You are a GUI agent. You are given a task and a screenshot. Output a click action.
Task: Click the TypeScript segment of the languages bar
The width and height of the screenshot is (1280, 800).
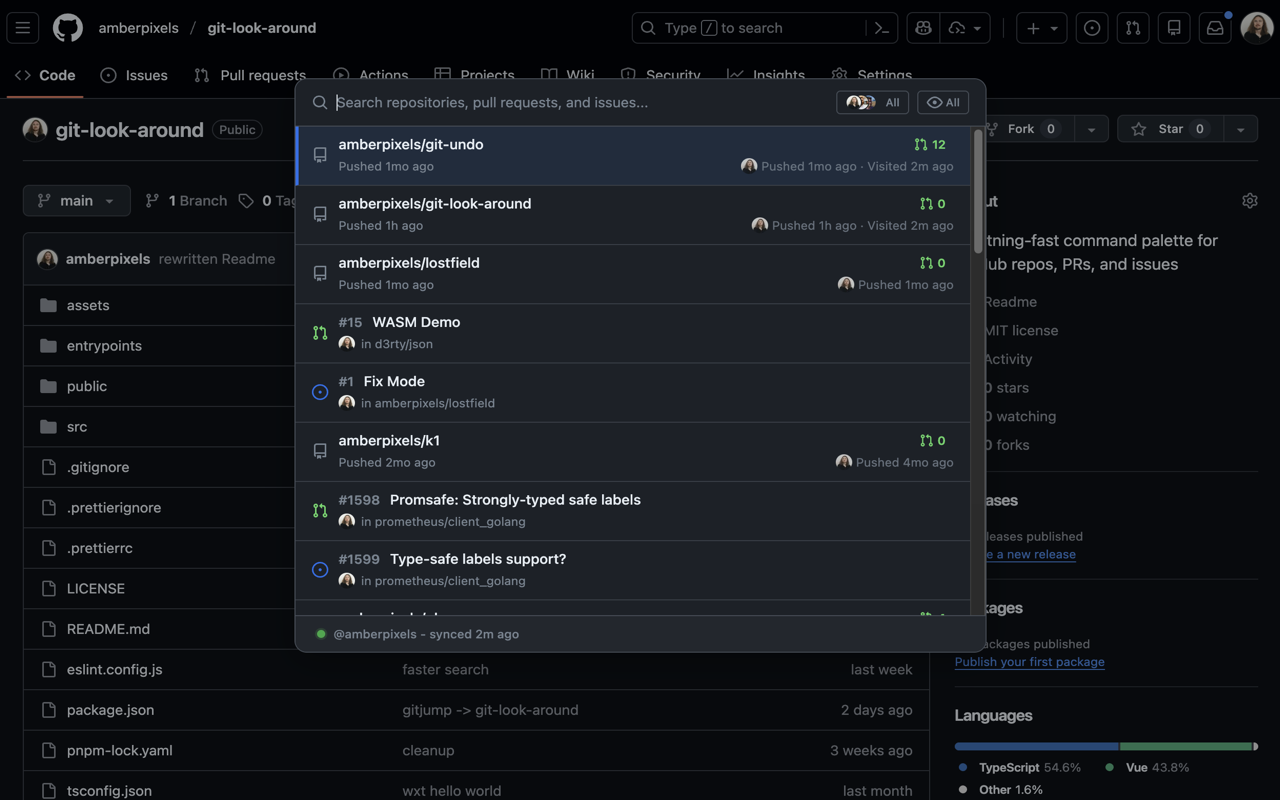tap(1035, 746)
